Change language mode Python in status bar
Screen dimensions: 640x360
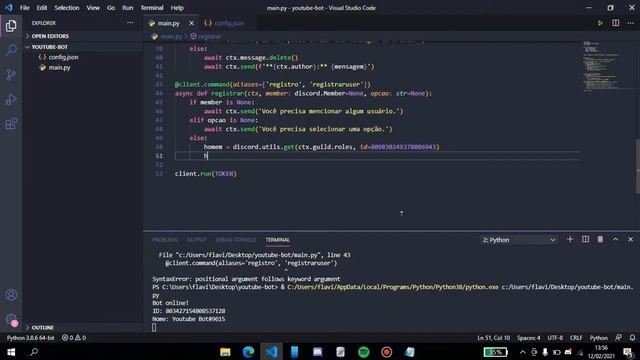(598, 338)
